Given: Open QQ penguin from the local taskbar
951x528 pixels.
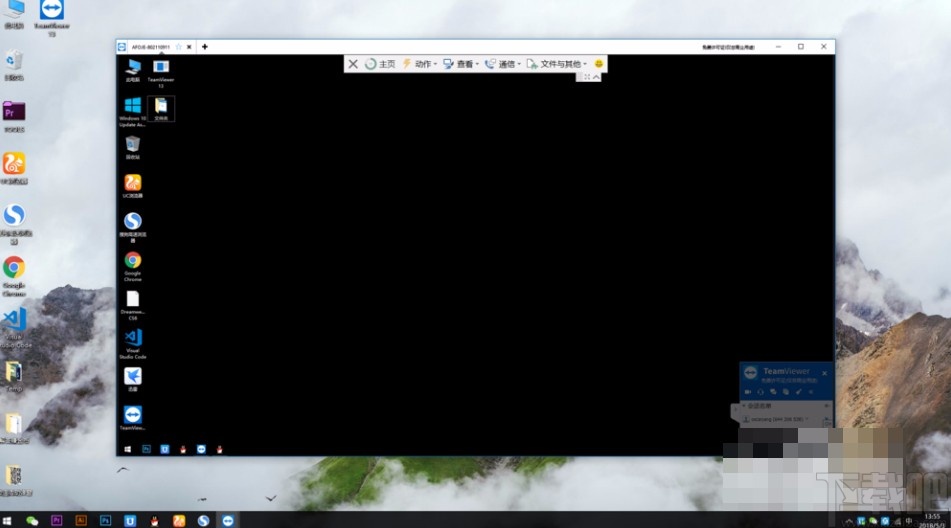Looking at the screenshot, I should click(155, 521).
